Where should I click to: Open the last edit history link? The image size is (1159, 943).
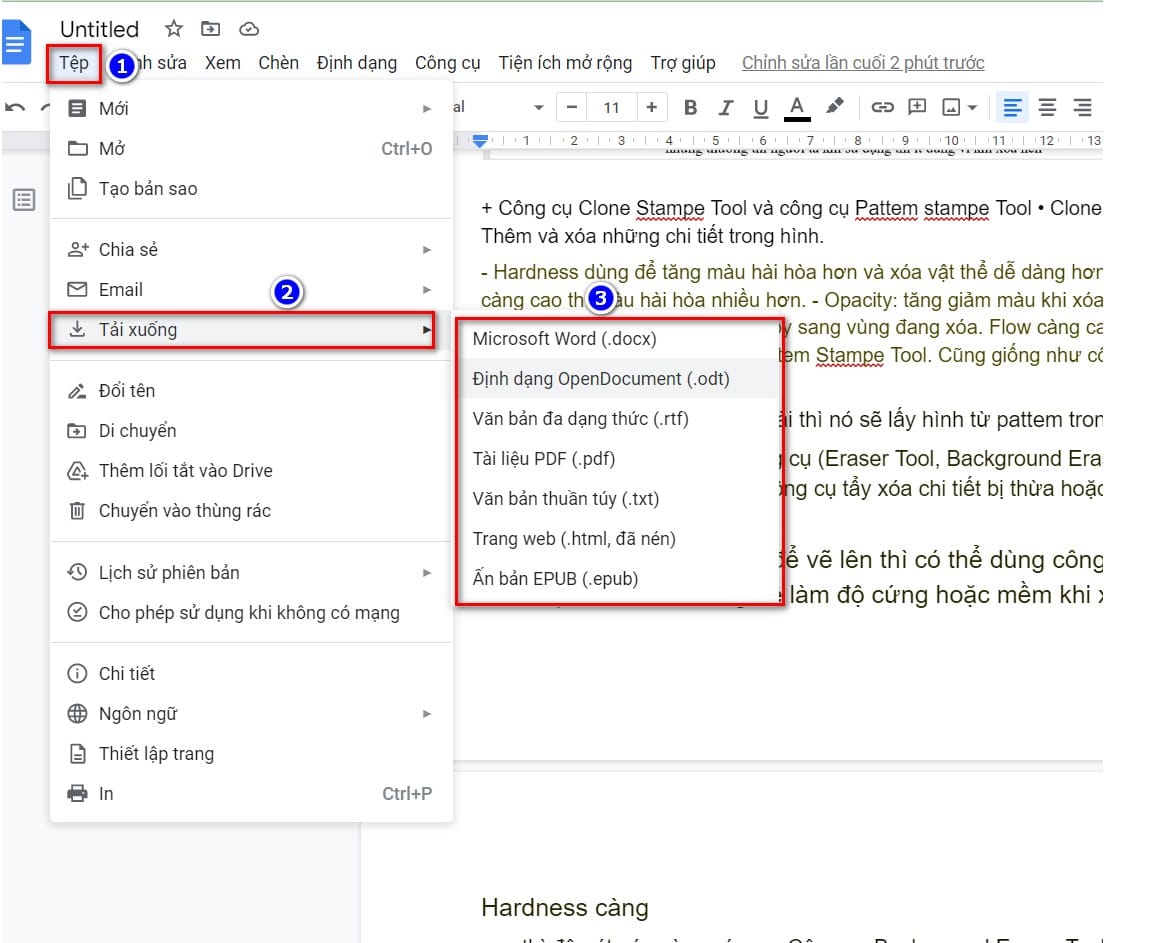click(x=863, y=63)
